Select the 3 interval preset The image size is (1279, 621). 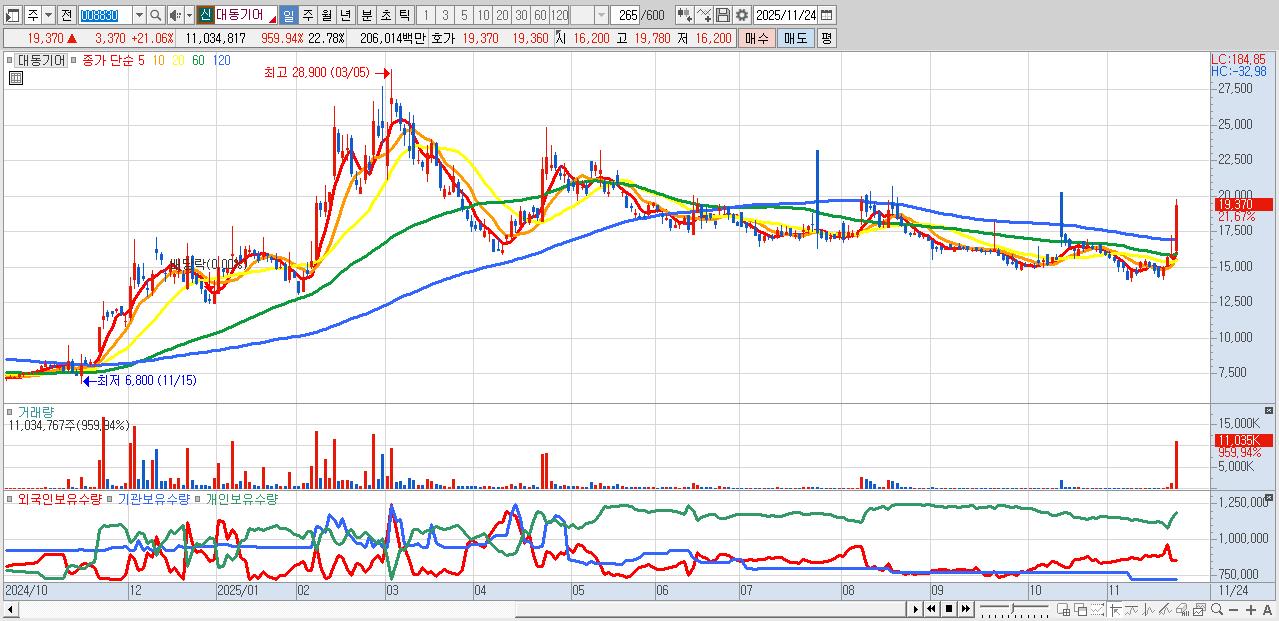[445, 16]
